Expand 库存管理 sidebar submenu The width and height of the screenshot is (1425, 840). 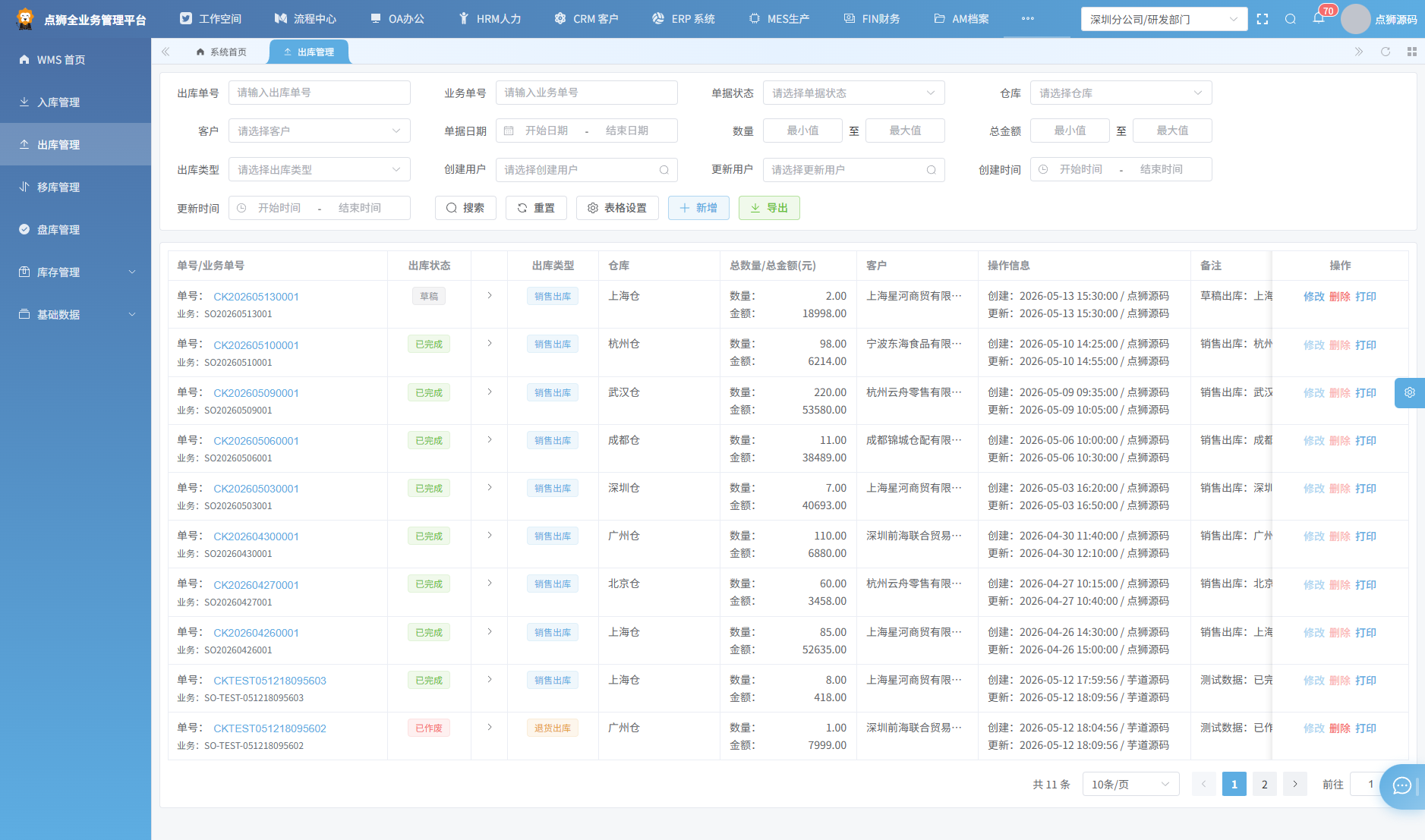click(76, 272)
